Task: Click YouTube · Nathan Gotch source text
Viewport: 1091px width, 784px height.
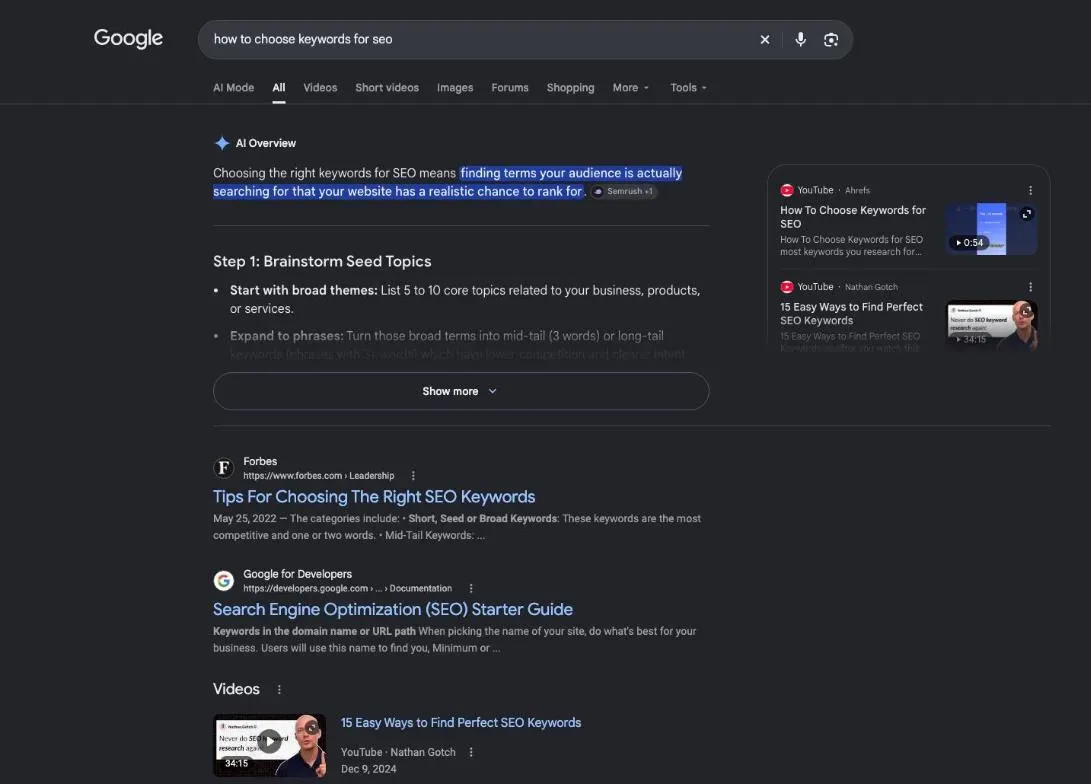Action: (398, 753)
